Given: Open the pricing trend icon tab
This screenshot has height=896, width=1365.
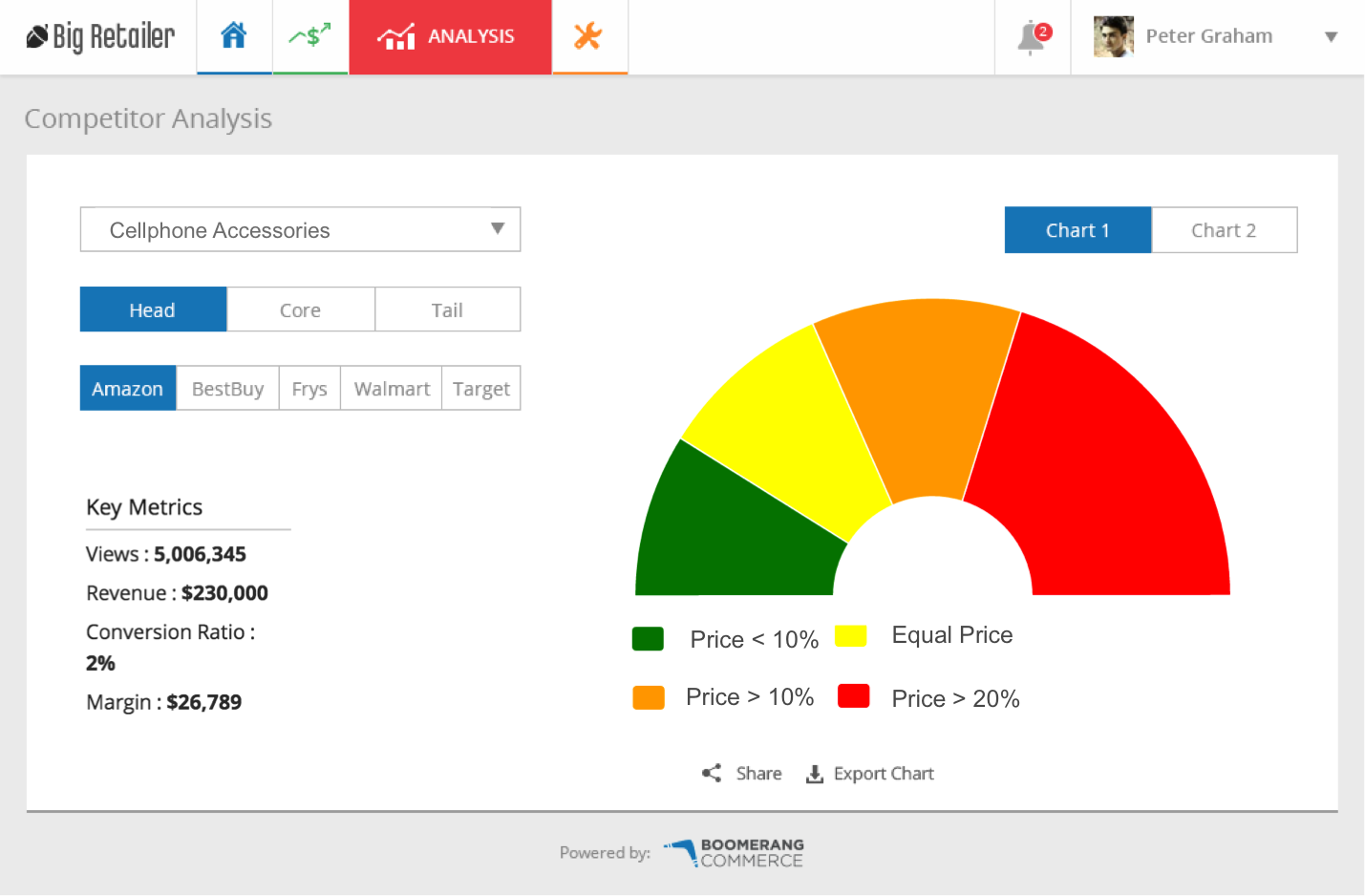Looking at the screenshot, I should coord(310,36).
